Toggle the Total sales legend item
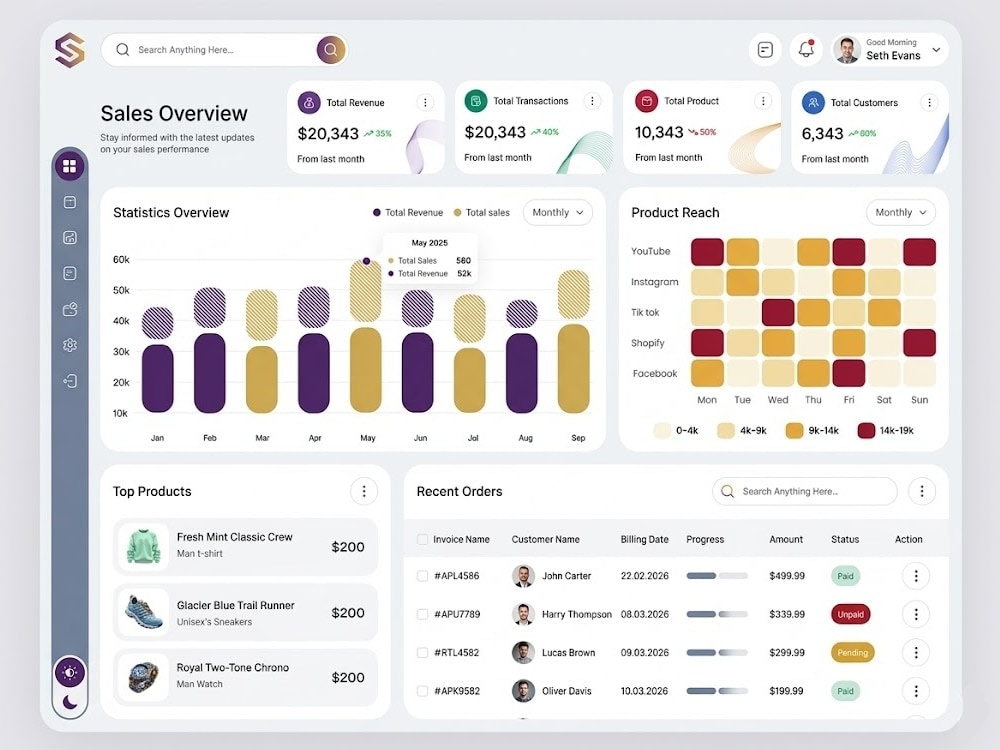The image size is (1000, 750). tap(482, 212)
